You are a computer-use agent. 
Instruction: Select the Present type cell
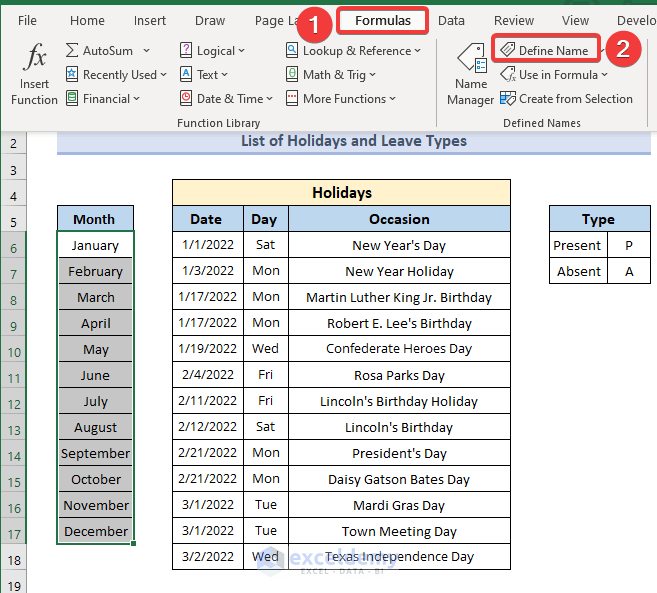[578, 245]
